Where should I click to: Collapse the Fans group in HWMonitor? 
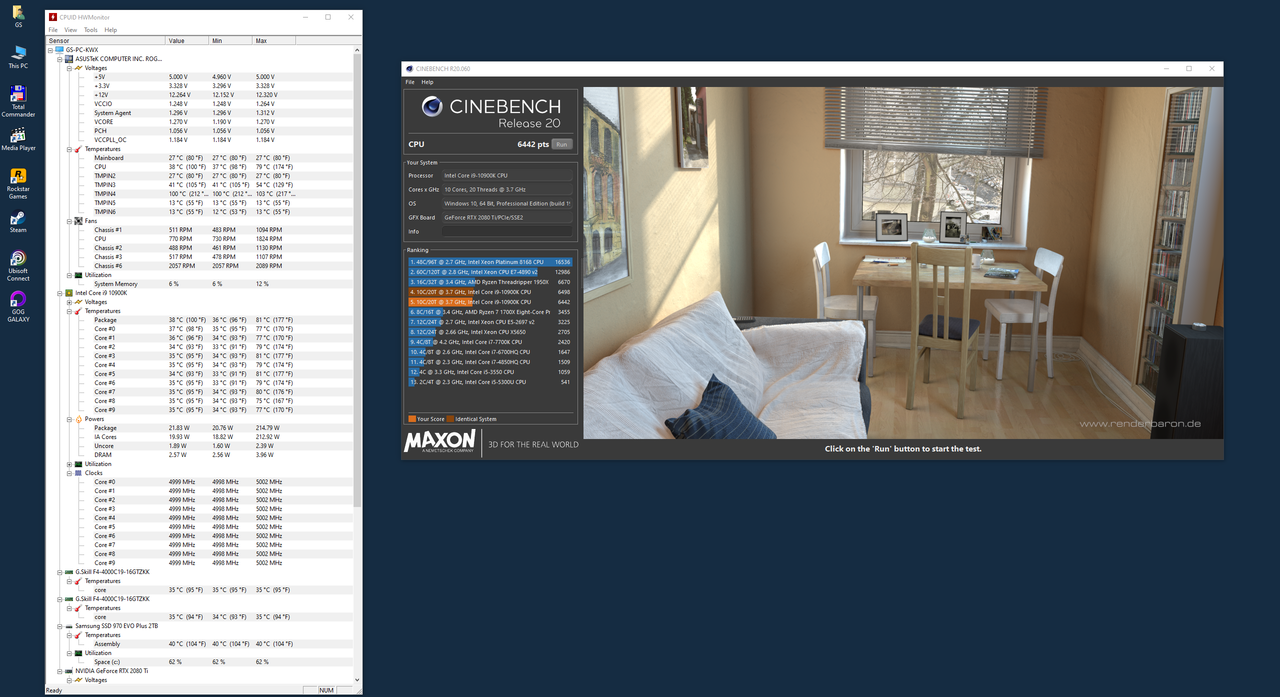point(69,221)
